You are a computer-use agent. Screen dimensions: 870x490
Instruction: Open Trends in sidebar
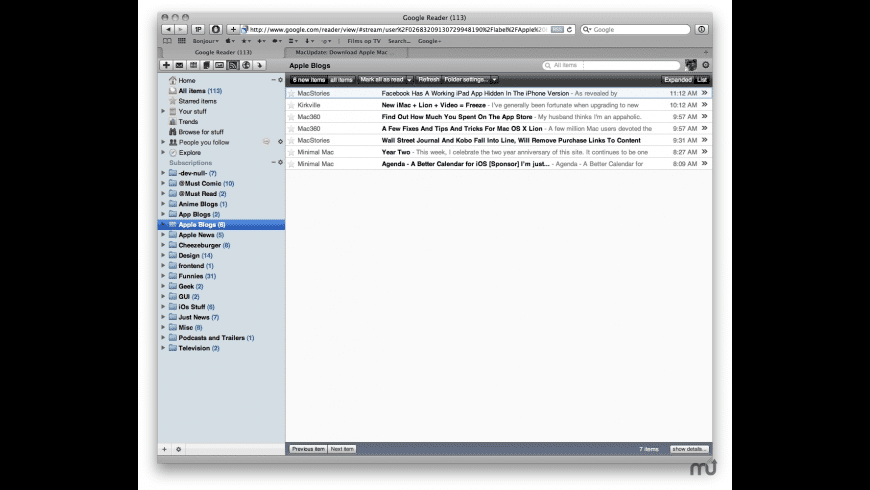(188, 122)
